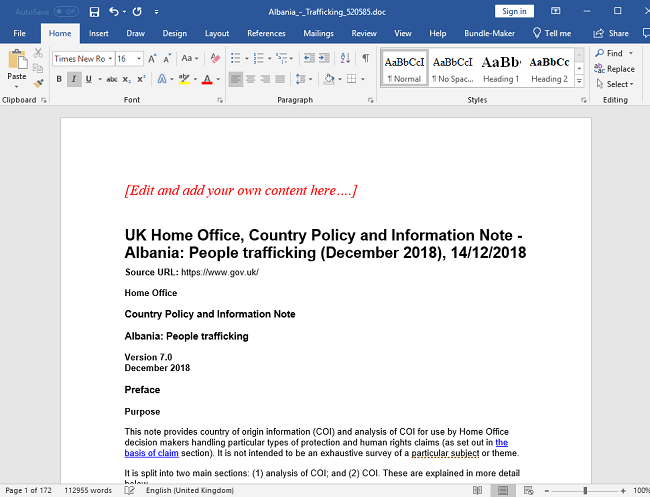Apply strikethrough to text
Screen dimensions: 650x497
coord(112,79)
